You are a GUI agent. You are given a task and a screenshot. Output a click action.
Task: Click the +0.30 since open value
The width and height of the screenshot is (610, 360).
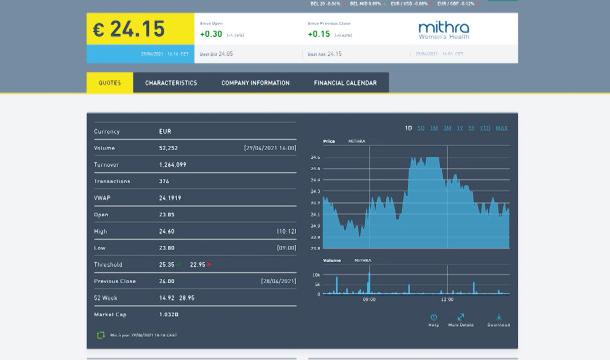point(211,34)
